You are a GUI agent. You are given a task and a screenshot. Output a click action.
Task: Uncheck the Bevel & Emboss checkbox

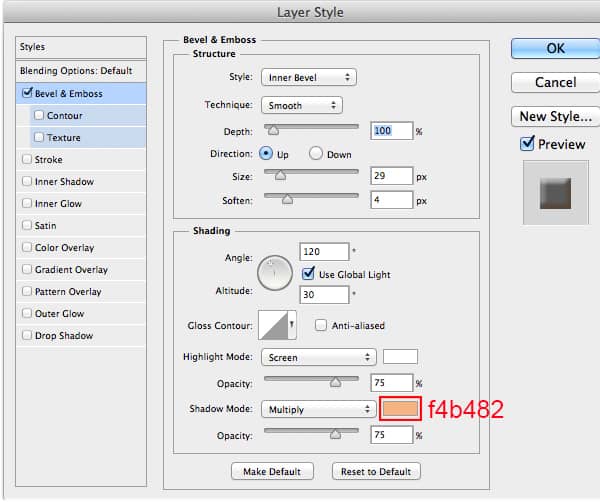pos(26,94)
